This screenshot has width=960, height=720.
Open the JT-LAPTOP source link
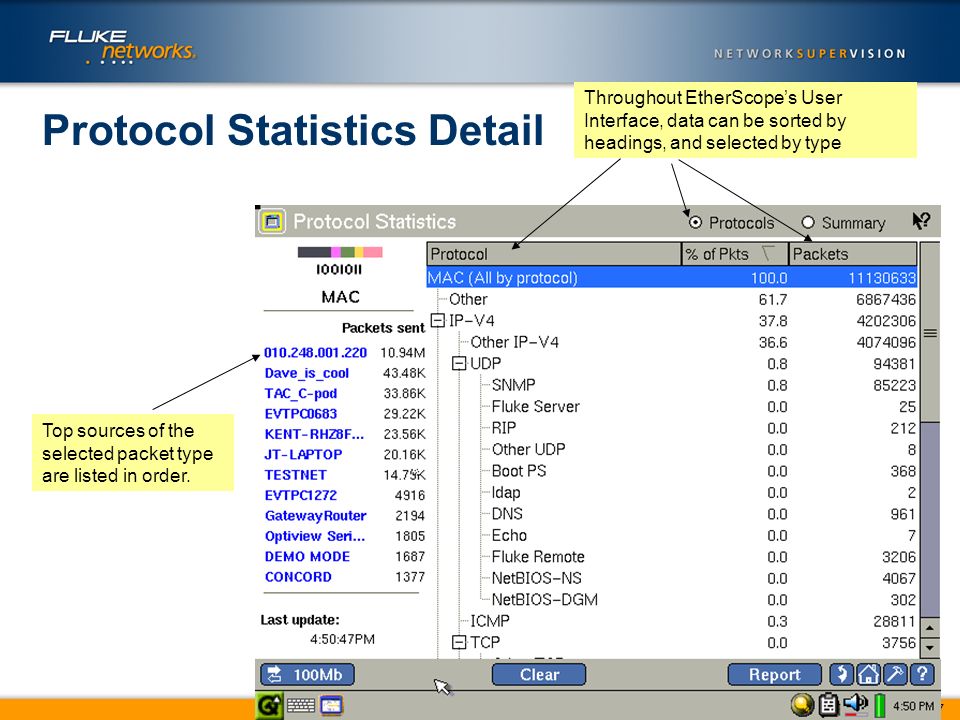[303, 454]
